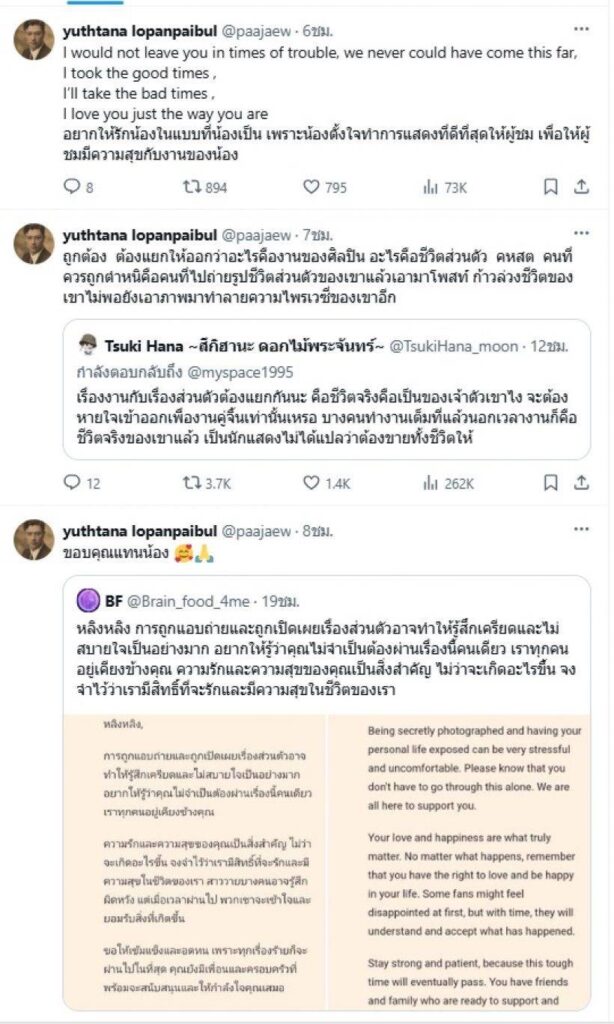
Task: Bookmark the second tweet
Action: click(x=550, y=483)
